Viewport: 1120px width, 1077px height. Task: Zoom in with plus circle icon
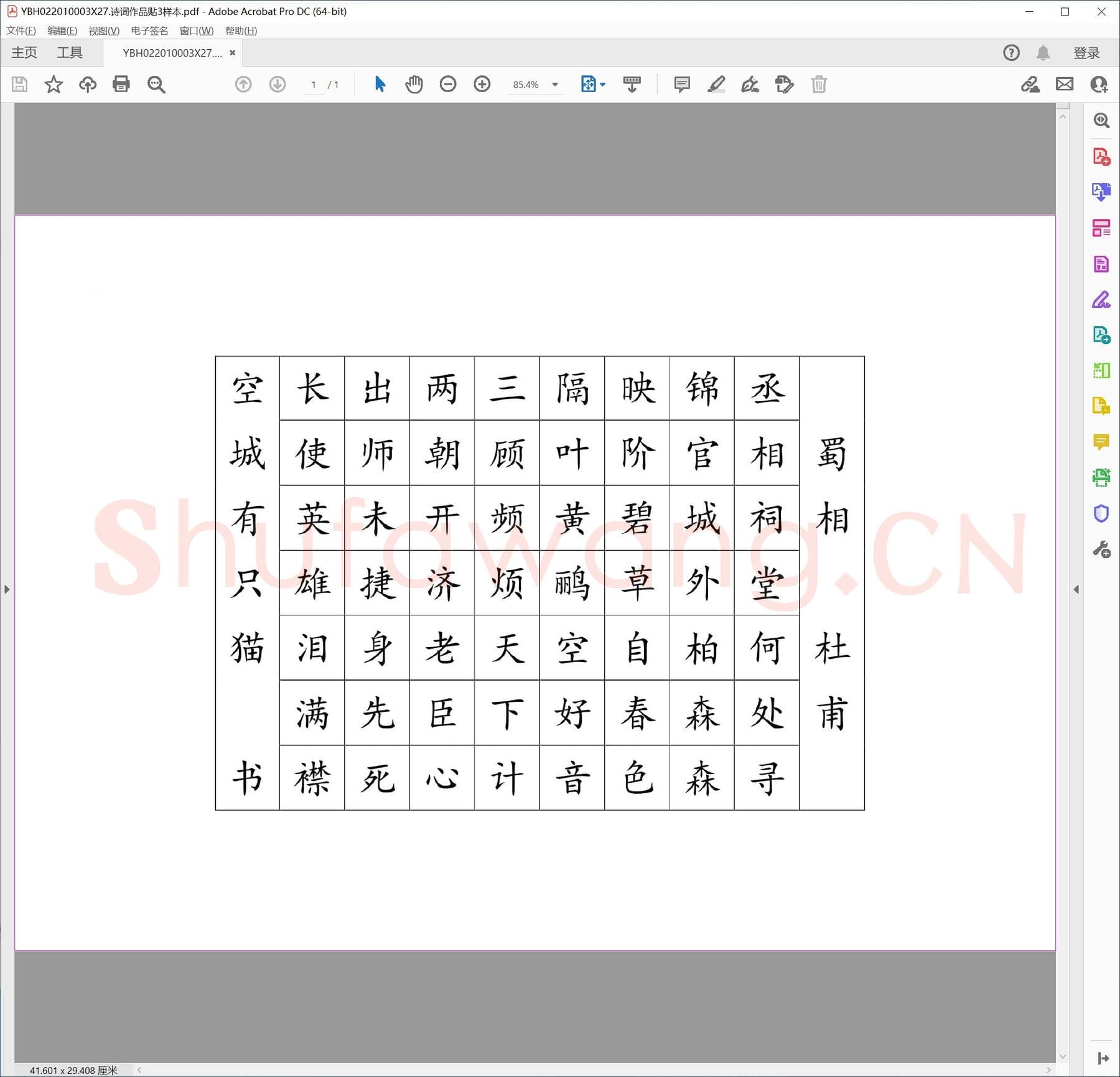[482, 84]
